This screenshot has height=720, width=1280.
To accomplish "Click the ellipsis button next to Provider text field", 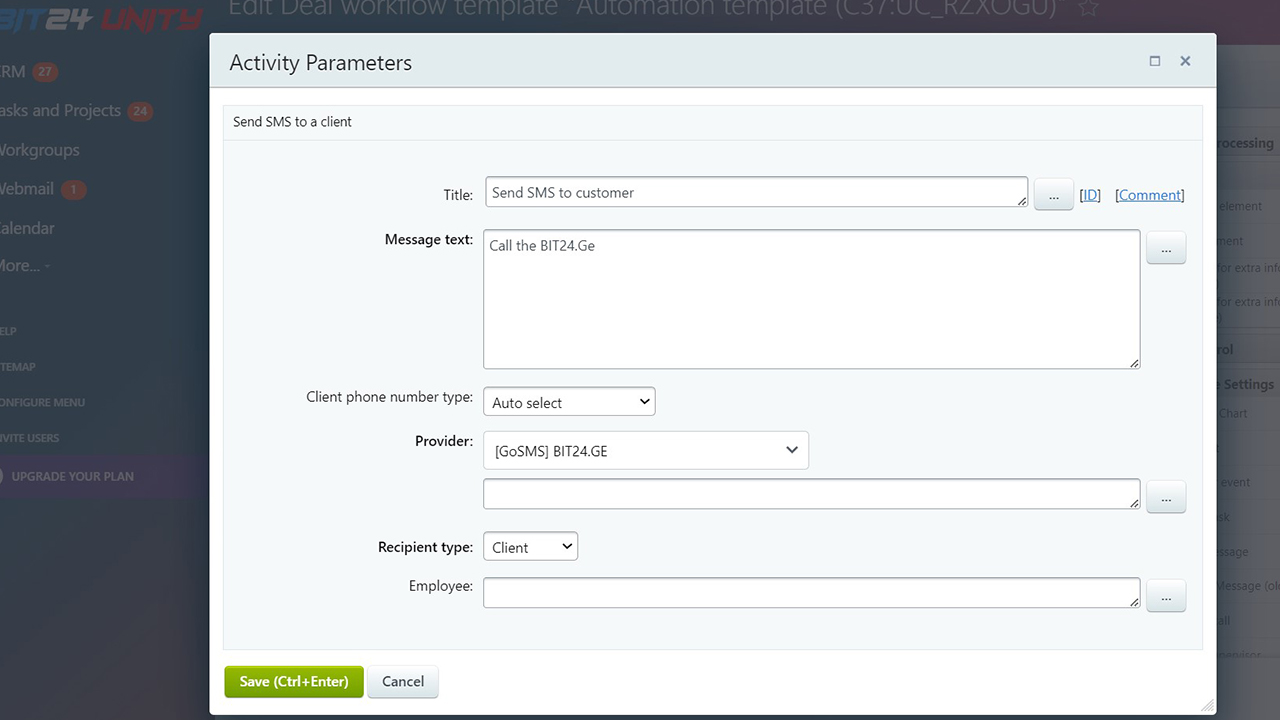I will click(x=1165, y=497).
